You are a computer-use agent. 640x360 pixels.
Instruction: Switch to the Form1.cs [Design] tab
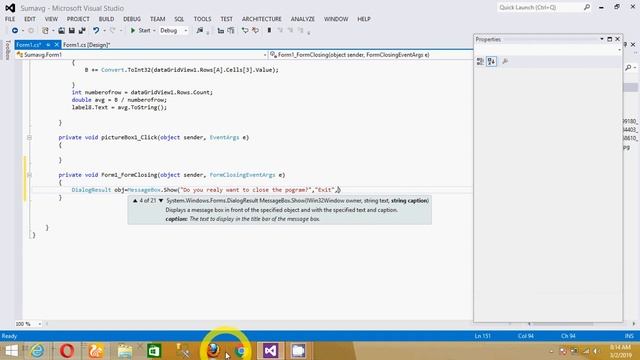[x=87, y=45]
